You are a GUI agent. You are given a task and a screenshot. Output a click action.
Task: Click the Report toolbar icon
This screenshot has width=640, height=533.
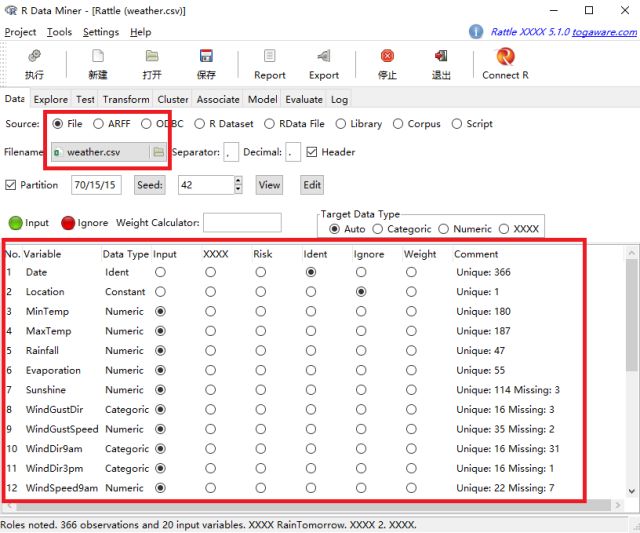(269, 56)
